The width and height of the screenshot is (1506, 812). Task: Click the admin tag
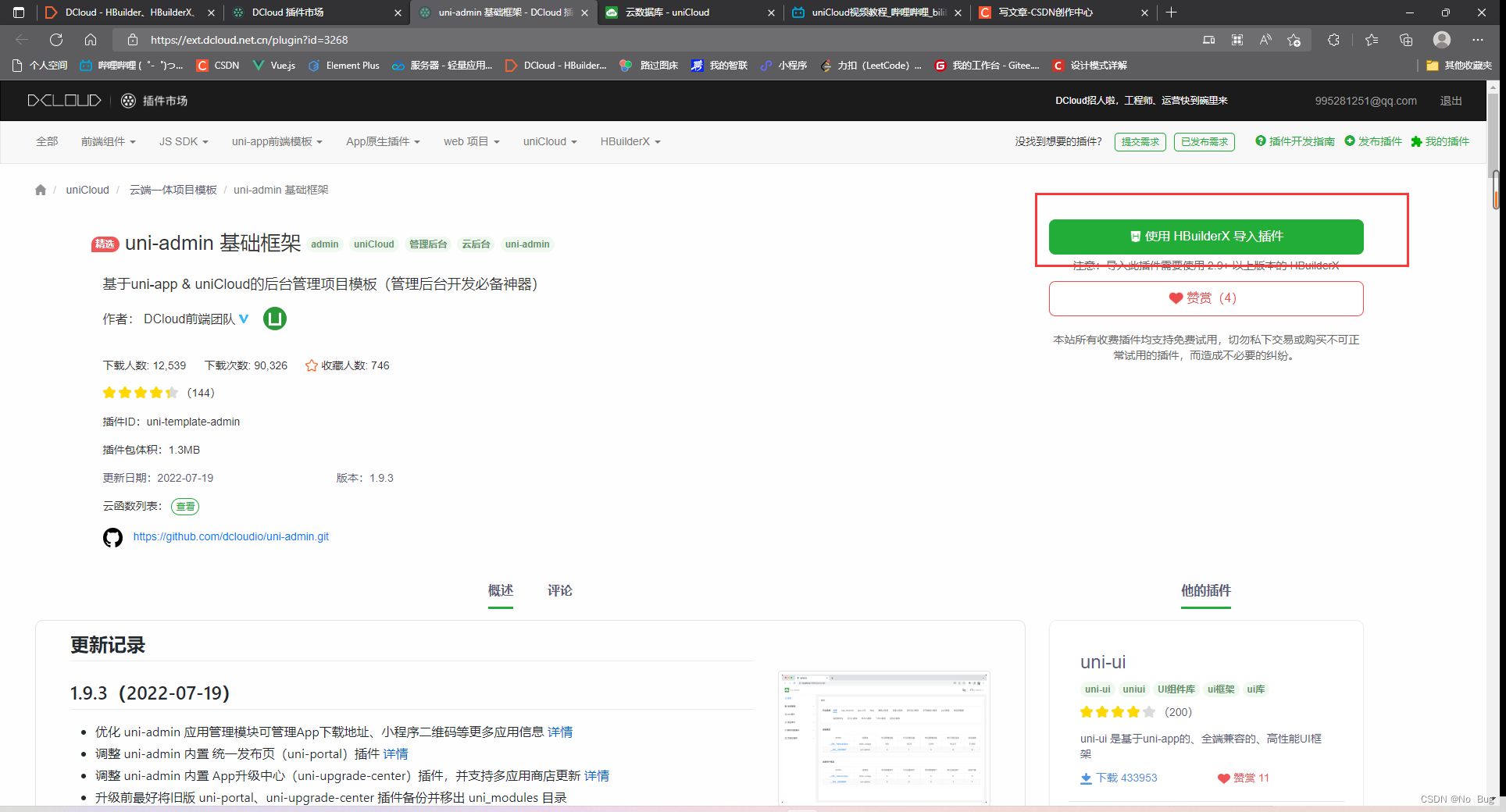point(325,244)
